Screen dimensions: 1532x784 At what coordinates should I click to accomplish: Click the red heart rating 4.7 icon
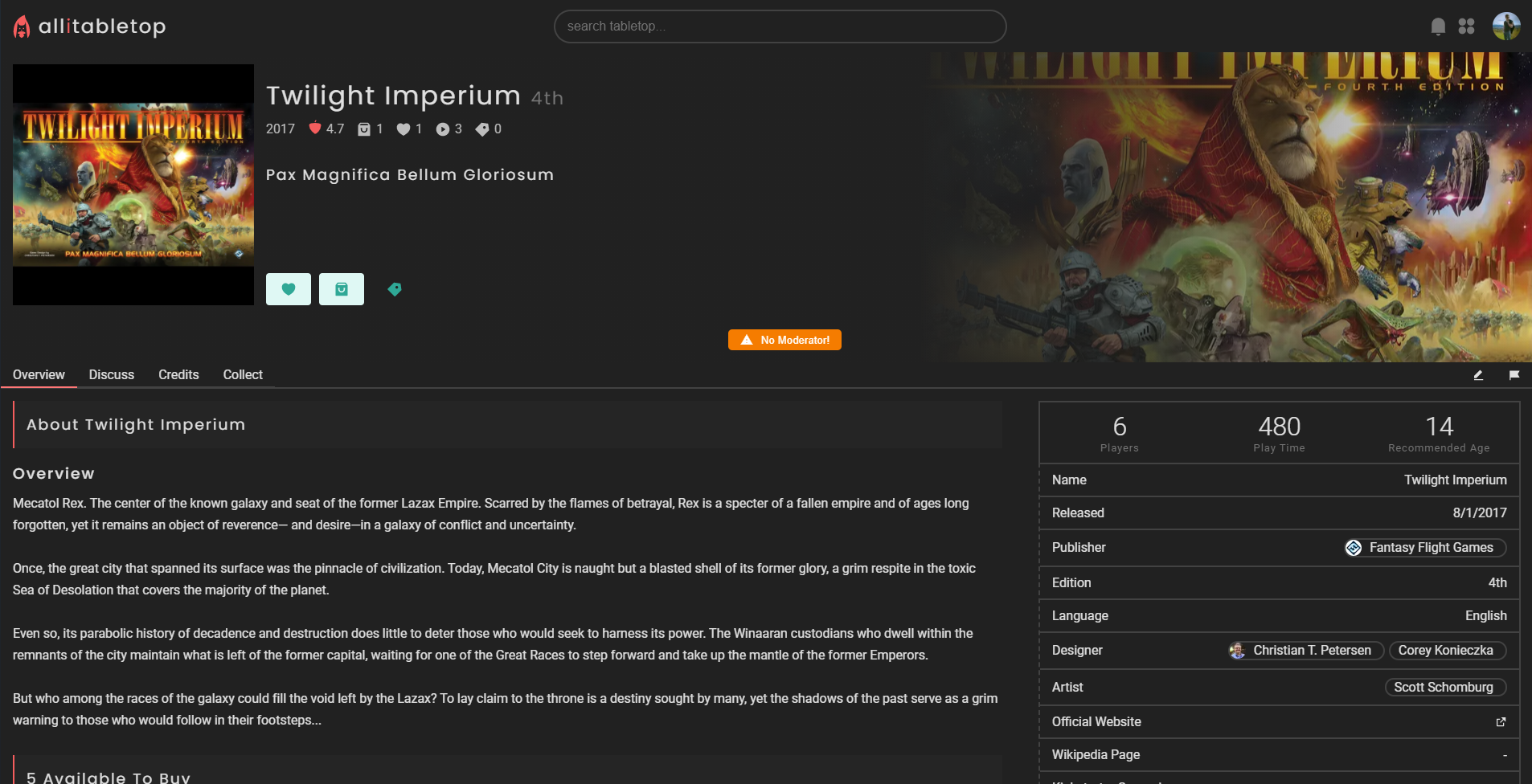(x=315, y=128)
